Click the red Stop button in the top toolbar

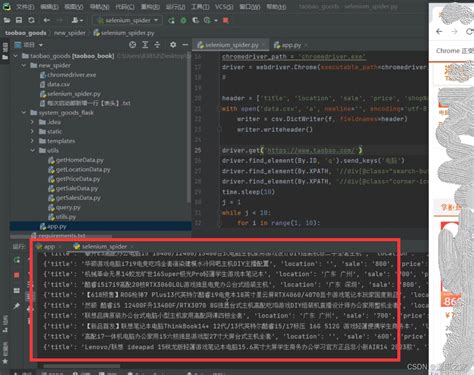pos(226,20)
